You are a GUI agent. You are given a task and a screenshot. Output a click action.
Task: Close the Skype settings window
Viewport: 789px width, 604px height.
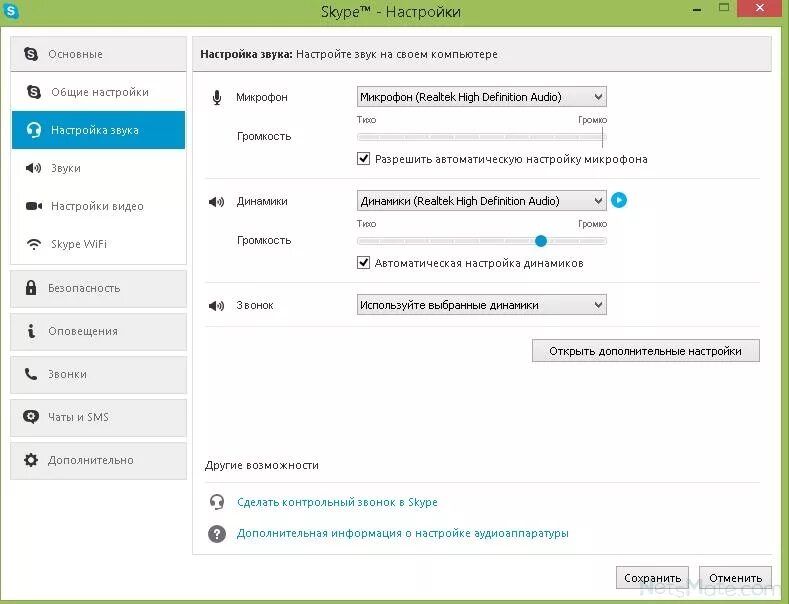tap(760, 8)
